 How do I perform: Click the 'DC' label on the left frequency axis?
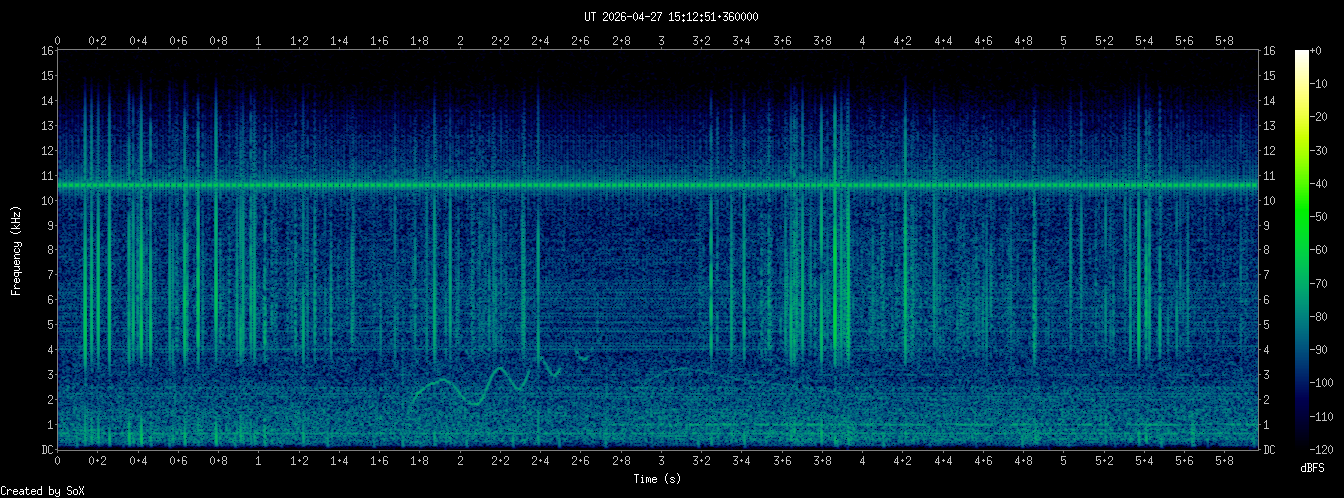click(47, 450)
